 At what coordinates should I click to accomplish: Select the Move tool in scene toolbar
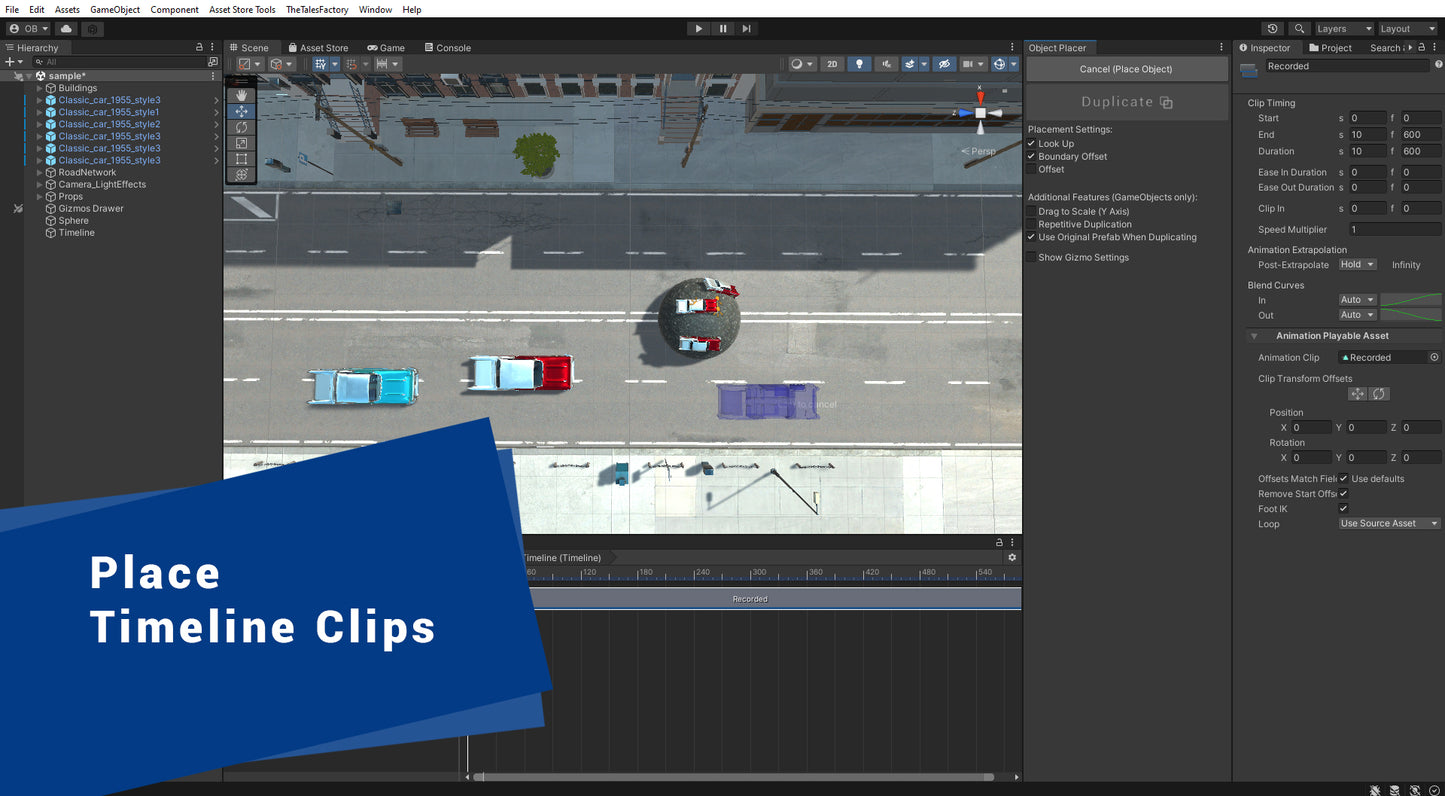tap(241, 111)
